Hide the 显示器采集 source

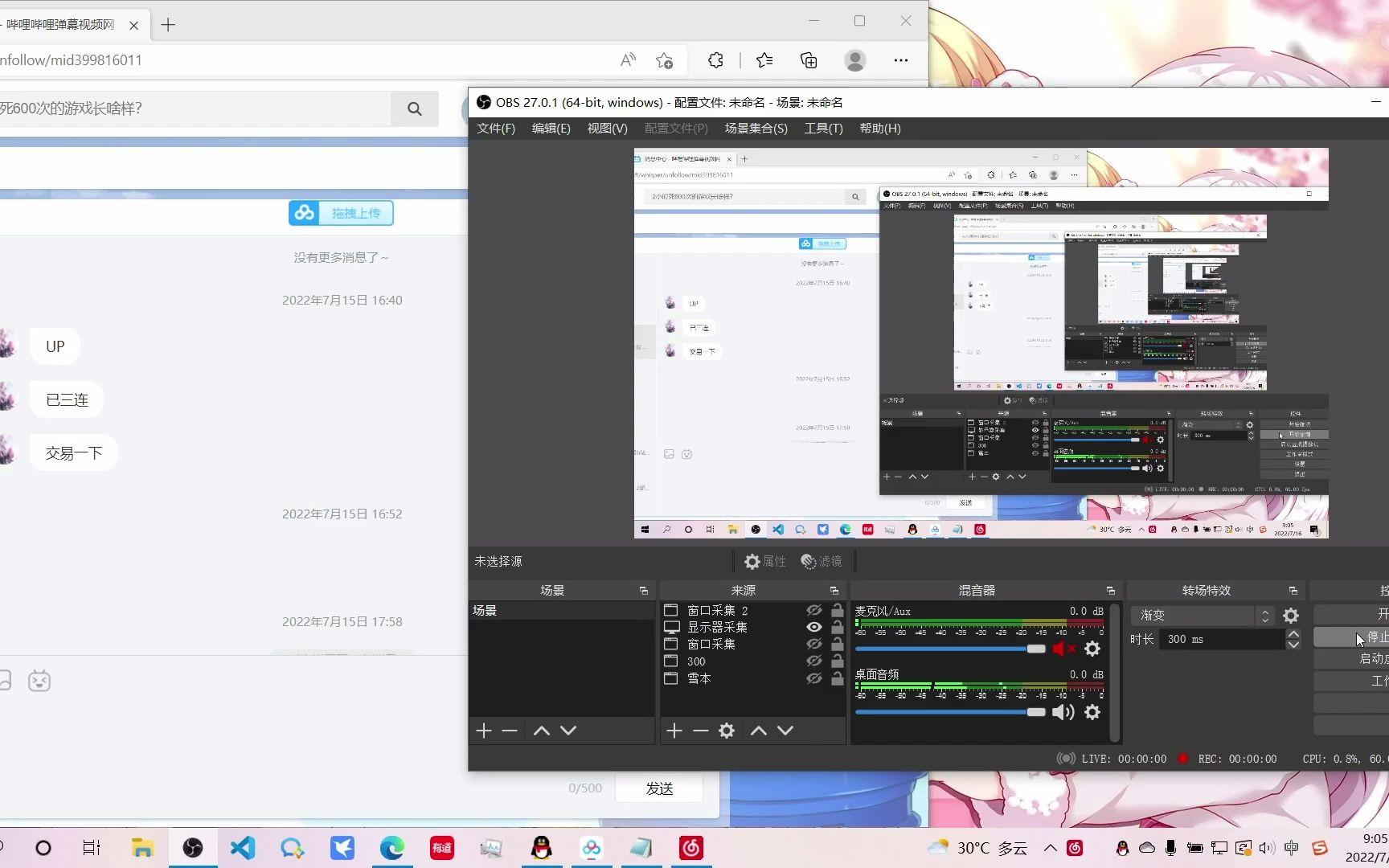814,628
